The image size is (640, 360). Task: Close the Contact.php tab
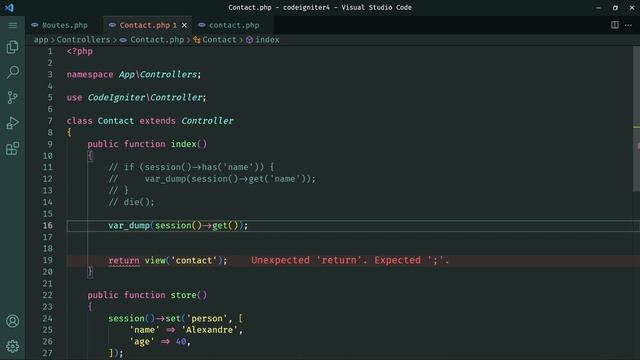pos(184,25)
